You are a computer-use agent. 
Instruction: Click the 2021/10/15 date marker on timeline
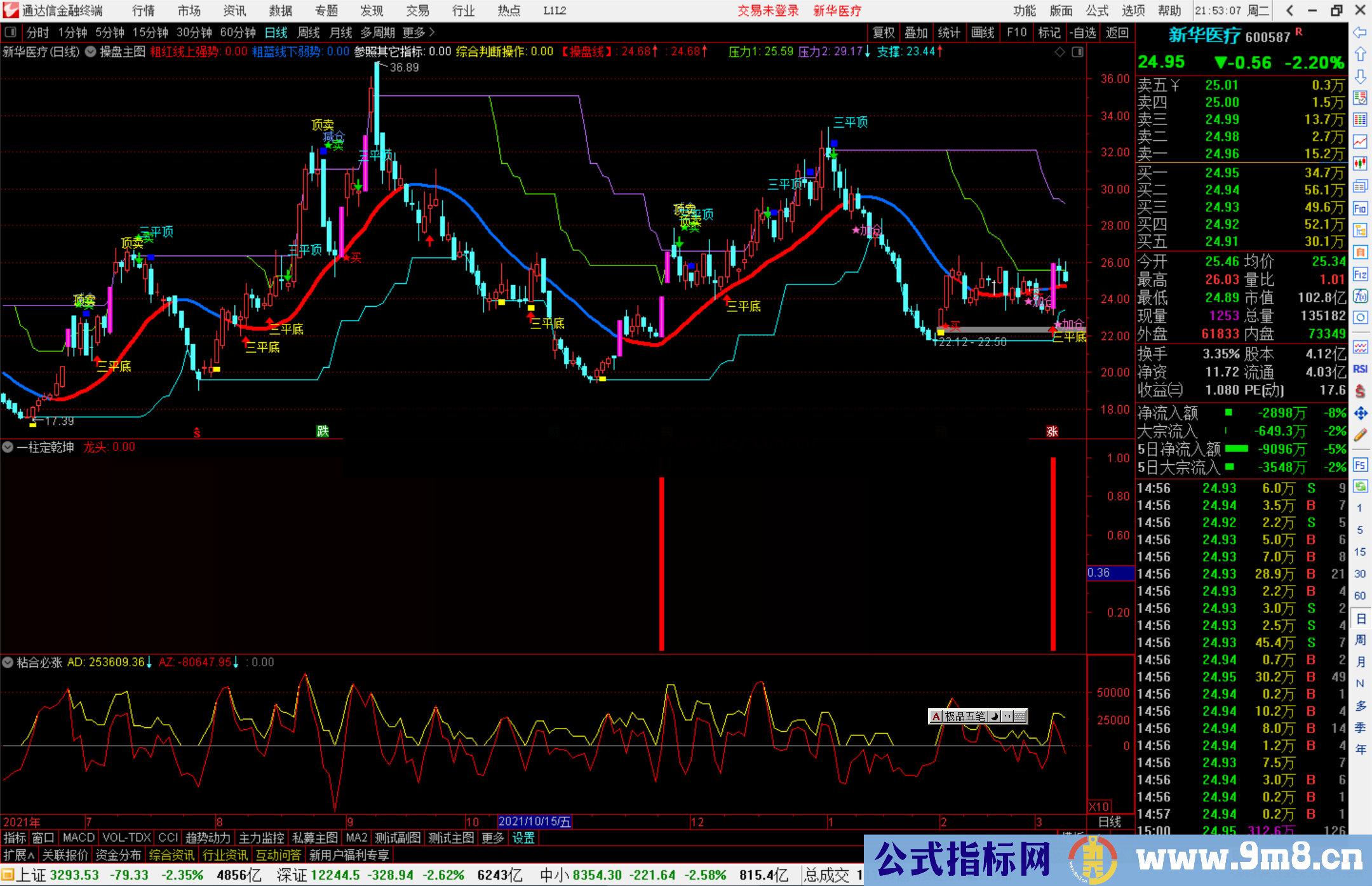534,822
